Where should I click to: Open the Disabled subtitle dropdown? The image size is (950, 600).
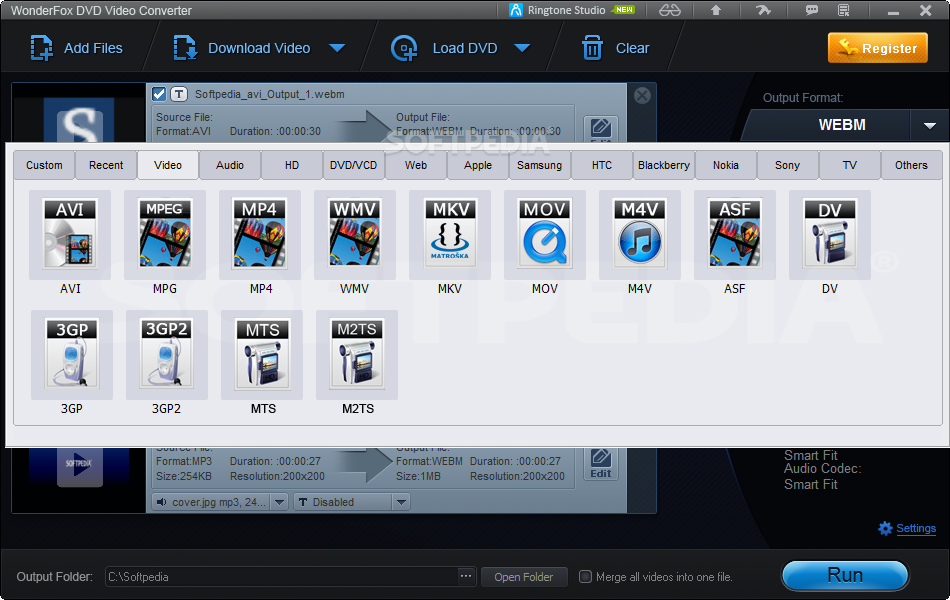[x=401, y=502]
